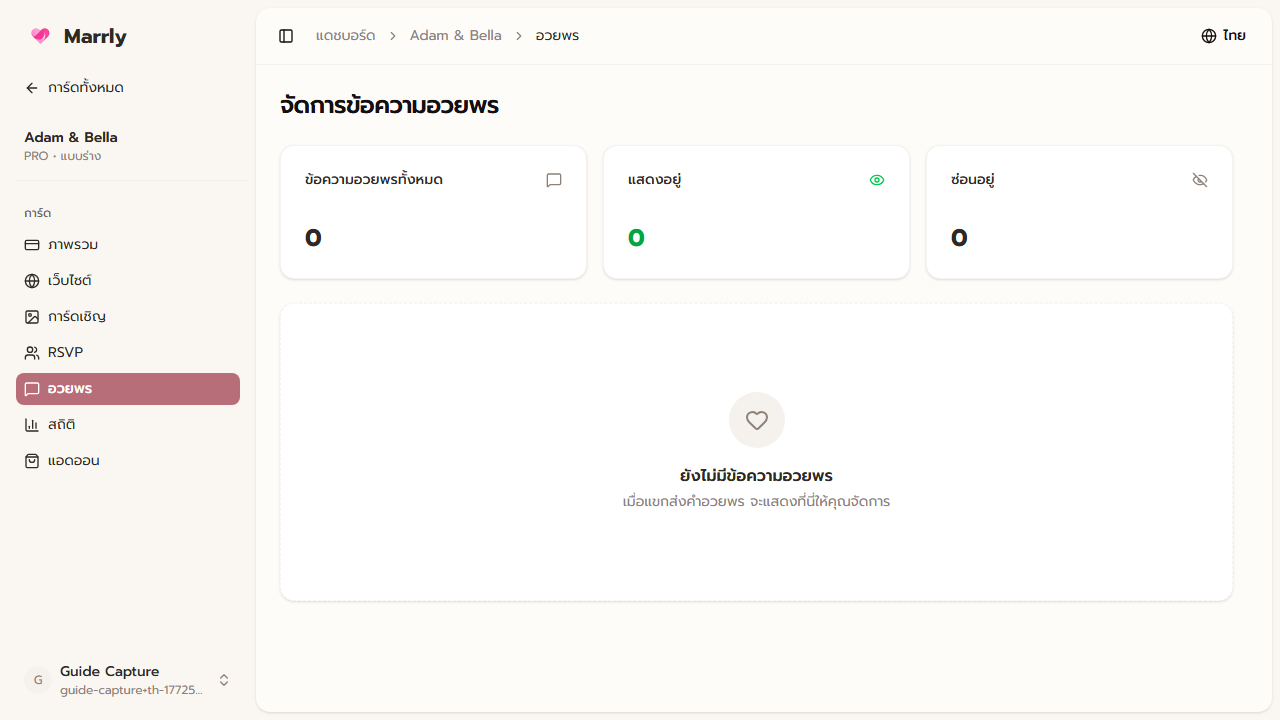Click the แดชบอร์ด breadcrumb link
Image resolution: width=1280 pixels, height=720 pixels.
345,36
